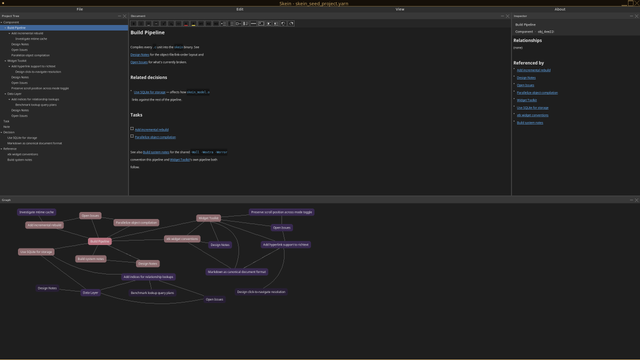Click the redo toolbar icon
This screenshot has width=640, height=360.
click(x=291, y=24)
